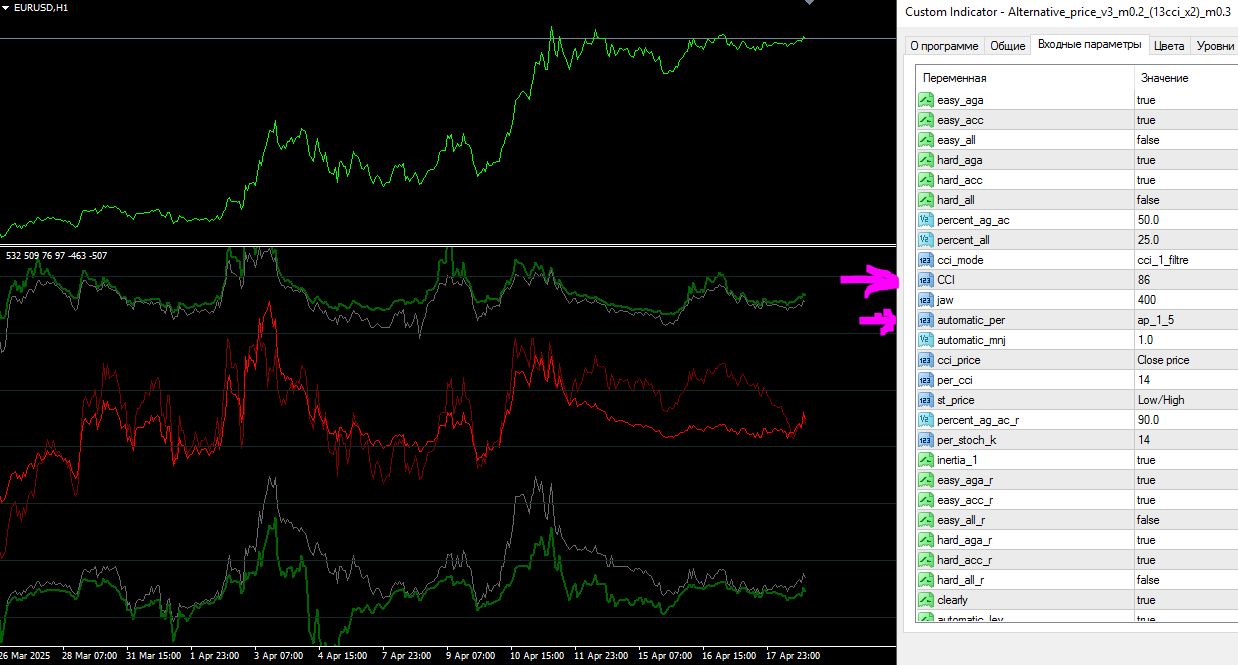Click the st_price row icon
Image resolution: width=1238 pixels, height=665 pixels.
(x=926, y=400)
